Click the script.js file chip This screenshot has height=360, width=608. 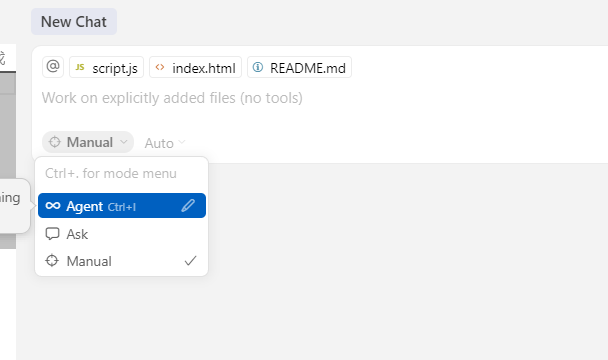coord(106,67)
